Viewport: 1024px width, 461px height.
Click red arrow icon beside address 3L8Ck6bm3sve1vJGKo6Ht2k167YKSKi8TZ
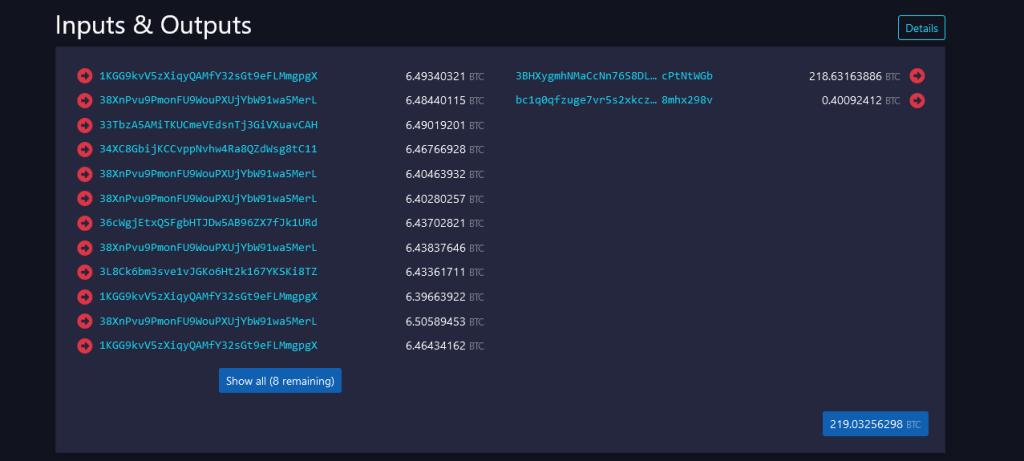(x=85, y=272)
